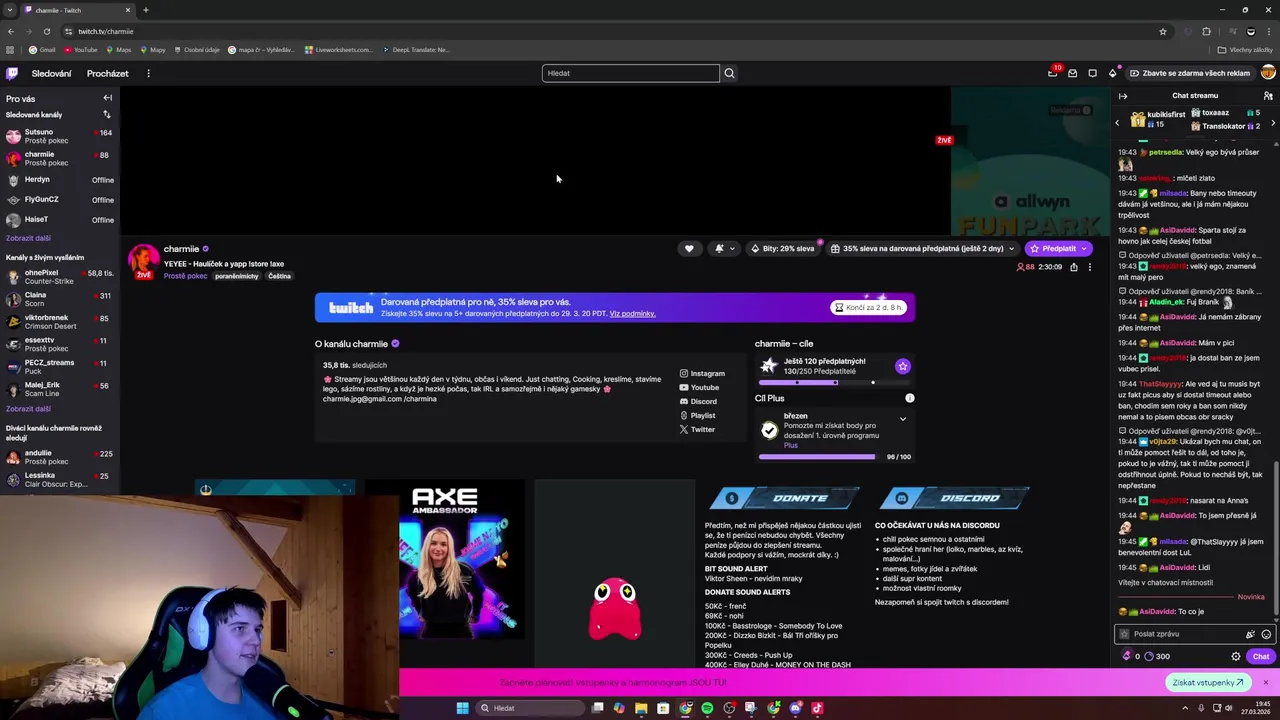Open the Playlist social link

(698, 415)
